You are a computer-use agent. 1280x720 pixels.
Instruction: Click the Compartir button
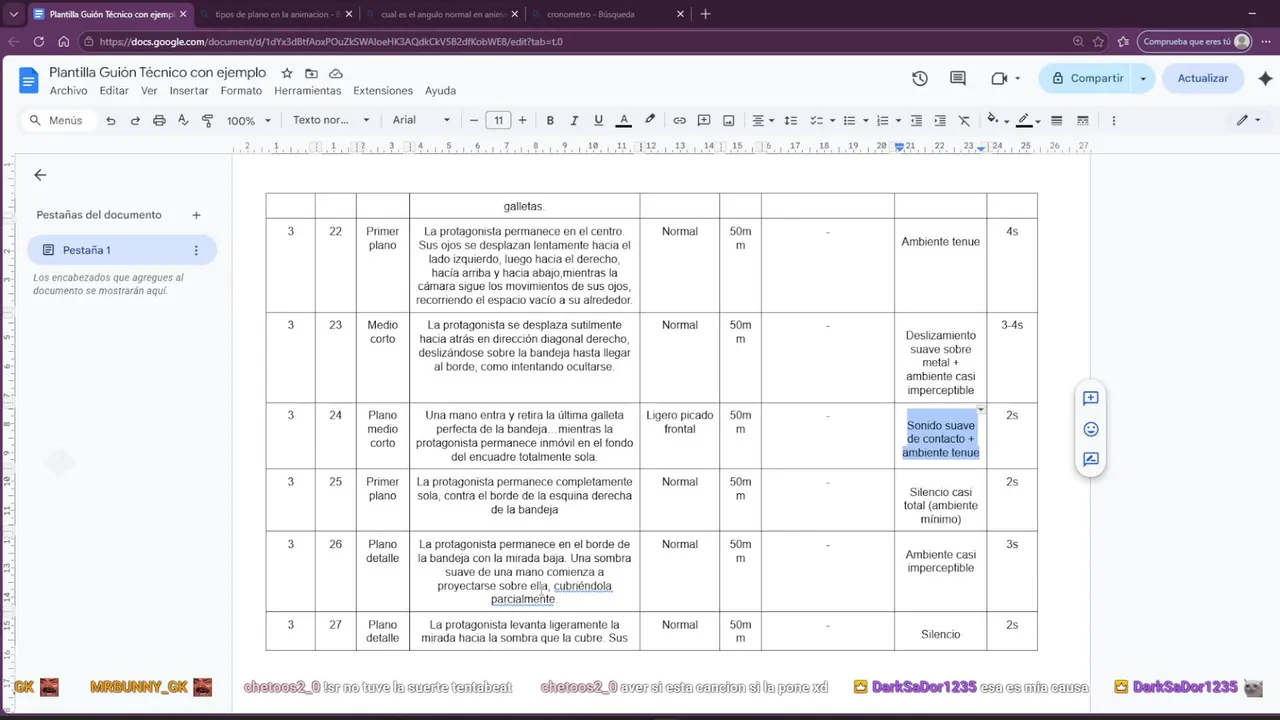click(1086, 78)
